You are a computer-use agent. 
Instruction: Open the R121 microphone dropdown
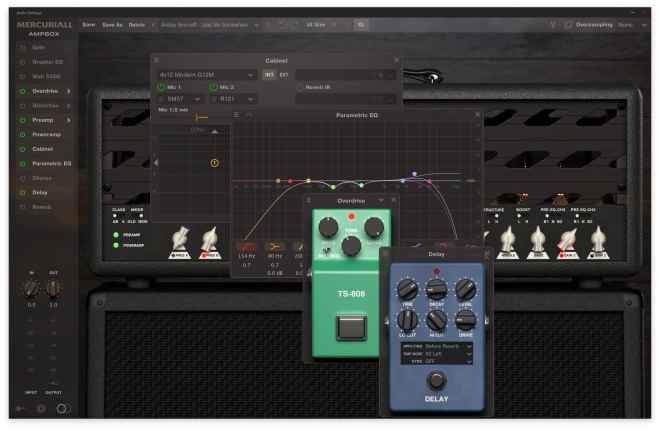[233, 99]
